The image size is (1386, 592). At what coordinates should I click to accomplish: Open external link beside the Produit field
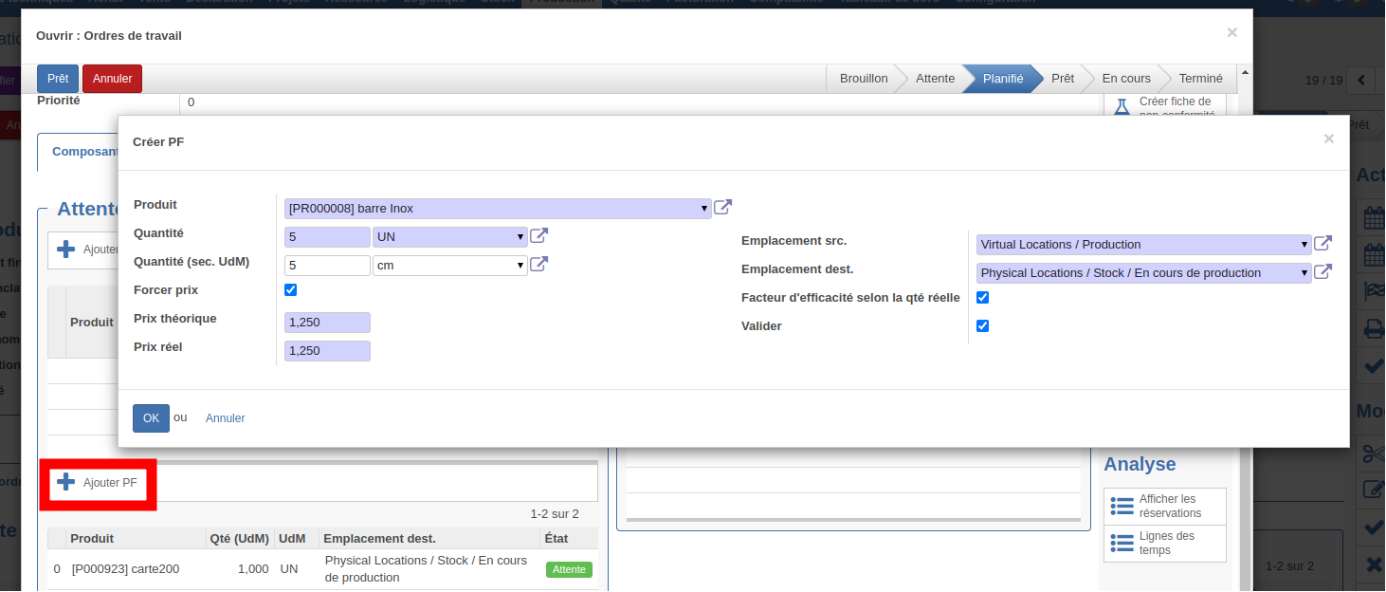coord(723,208)
